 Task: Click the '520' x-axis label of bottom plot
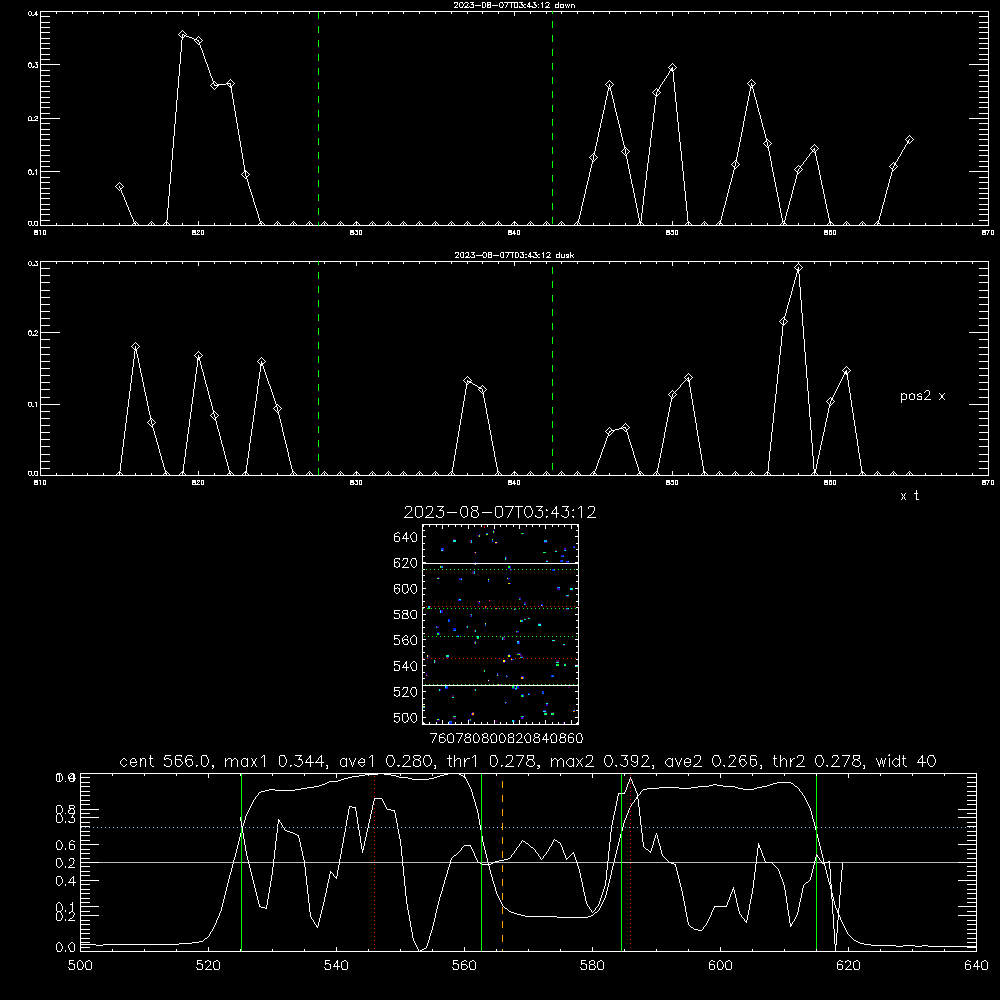click(x=208, y=966)
